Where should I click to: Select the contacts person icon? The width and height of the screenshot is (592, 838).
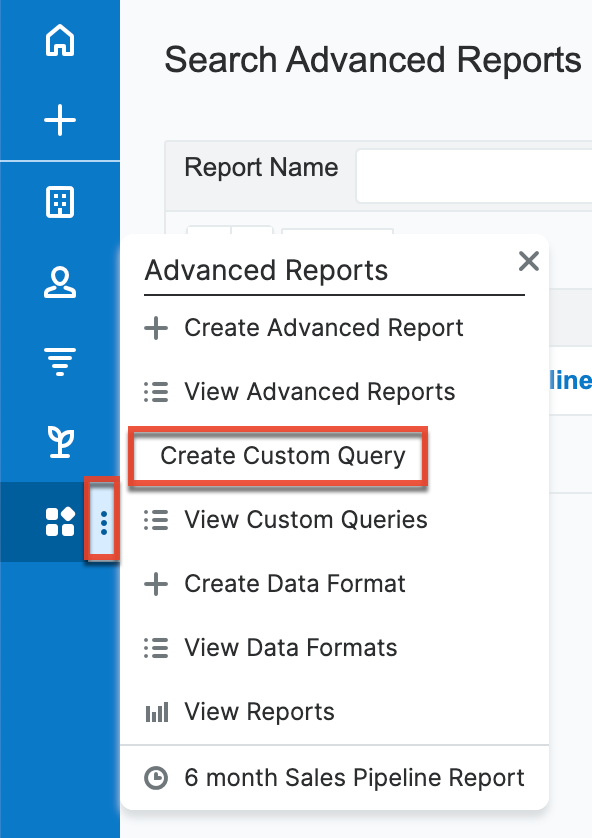coord(60,284)
